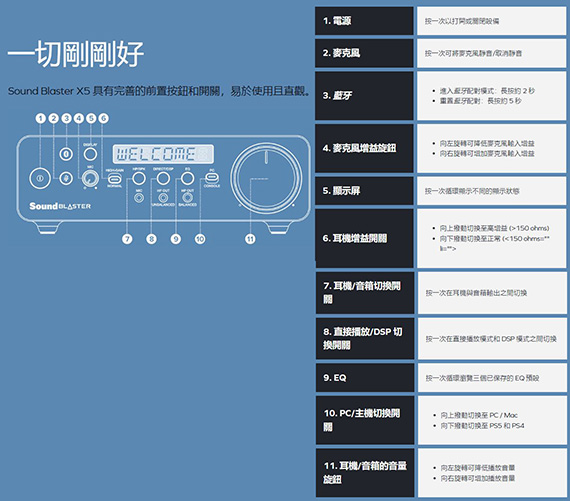Click the EQ round button on the panel
The image size is (570, 501).
coord(188,178)
